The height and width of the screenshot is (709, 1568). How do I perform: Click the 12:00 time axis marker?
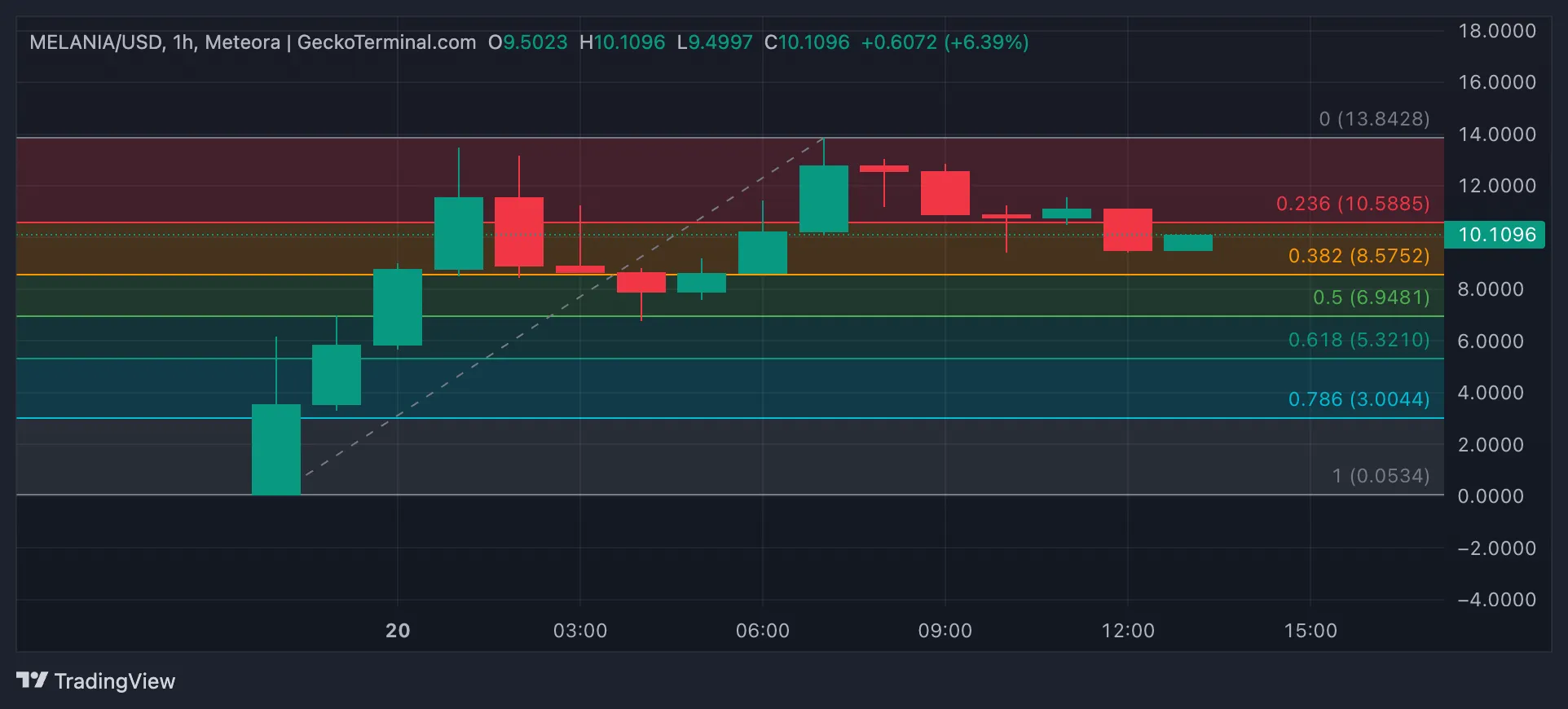tap(1128, 631)
